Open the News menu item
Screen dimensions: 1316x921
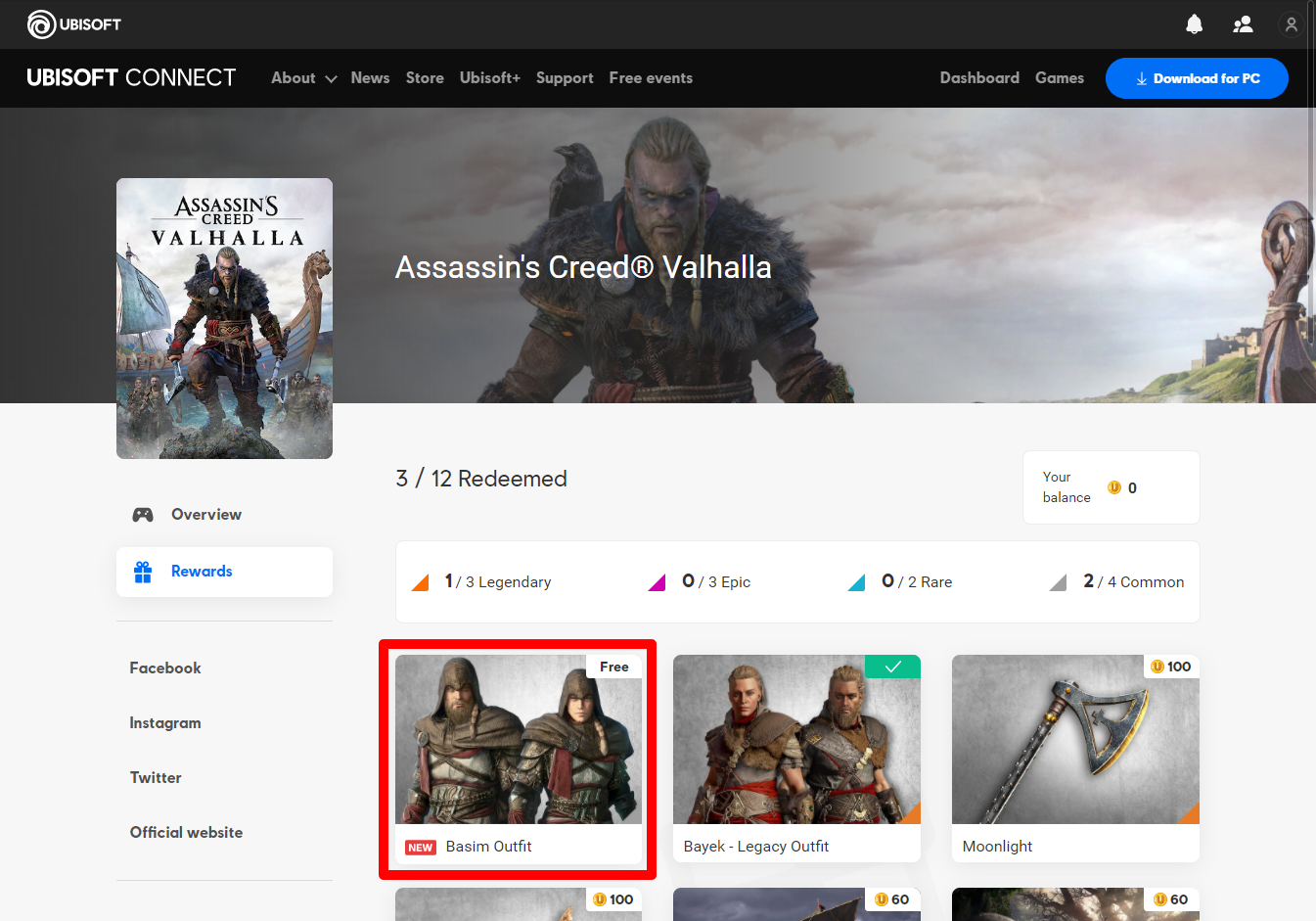pos(370,78)
